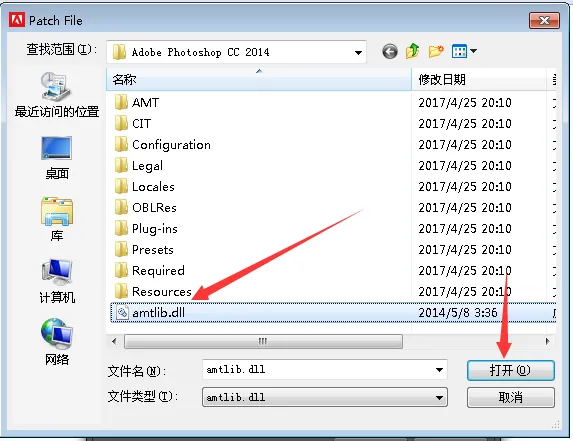Open the Libraries (库) shortcut
Image resolution: width=573 pixels, height=441 pixels.
[57, 219]
